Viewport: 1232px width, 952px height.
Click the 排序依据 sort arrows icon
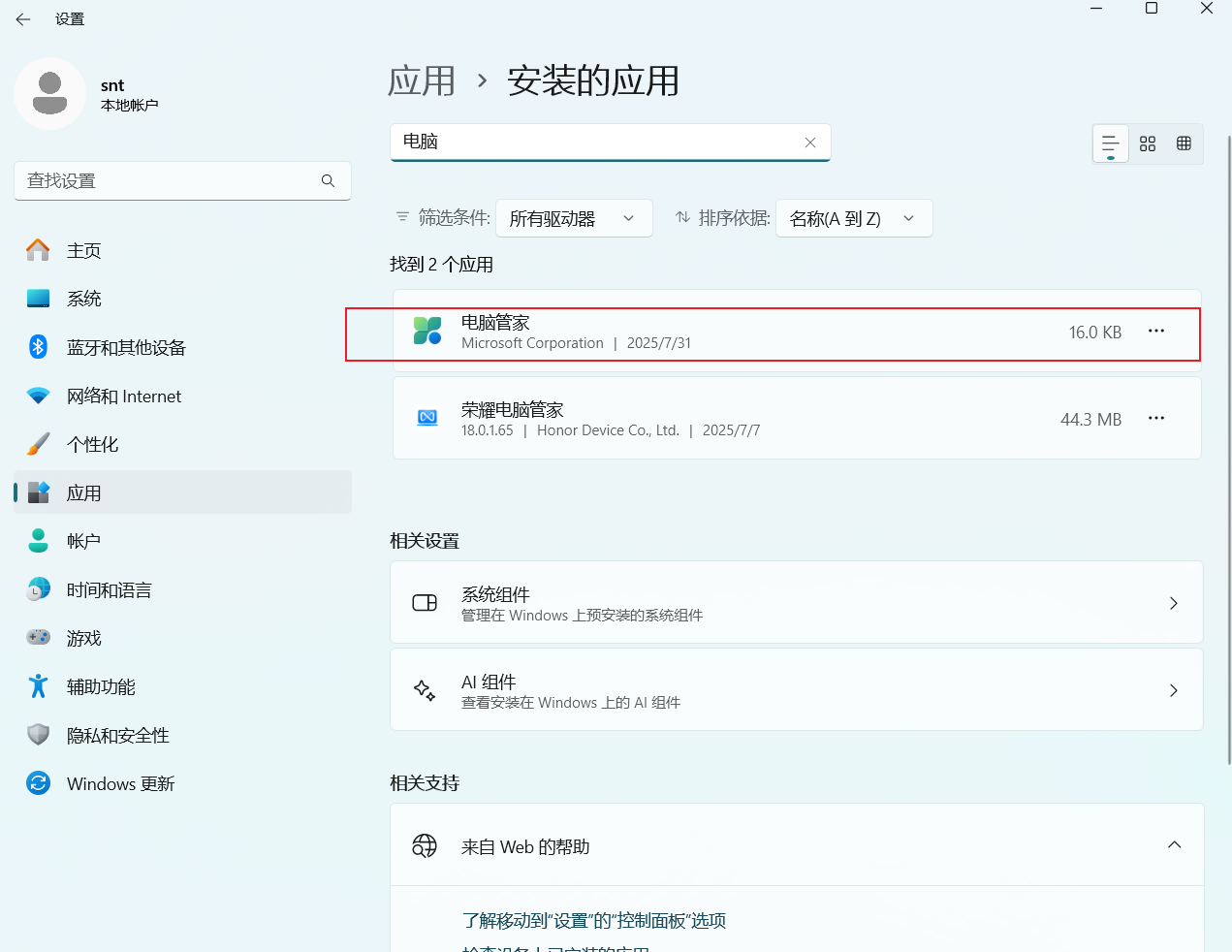(x=683, y=217)
